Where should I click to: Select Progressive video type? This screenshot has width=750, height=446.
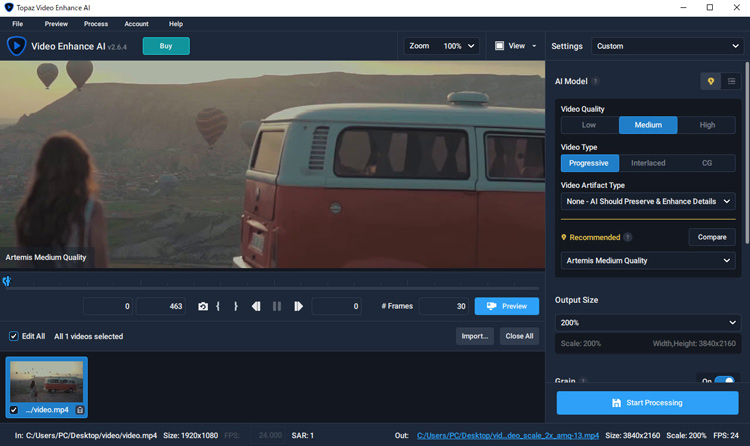click(589, 163)
